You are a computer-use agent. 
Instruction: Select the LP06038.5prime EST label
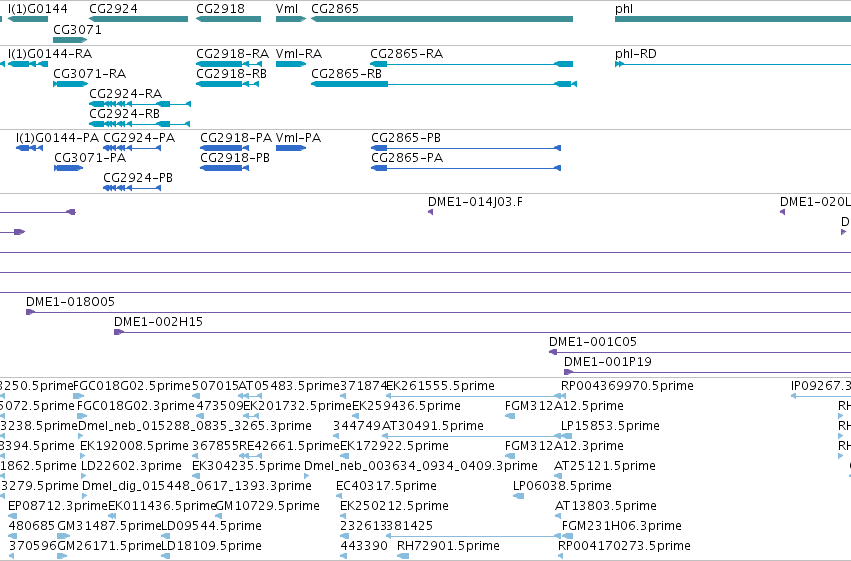pos(562,486)
